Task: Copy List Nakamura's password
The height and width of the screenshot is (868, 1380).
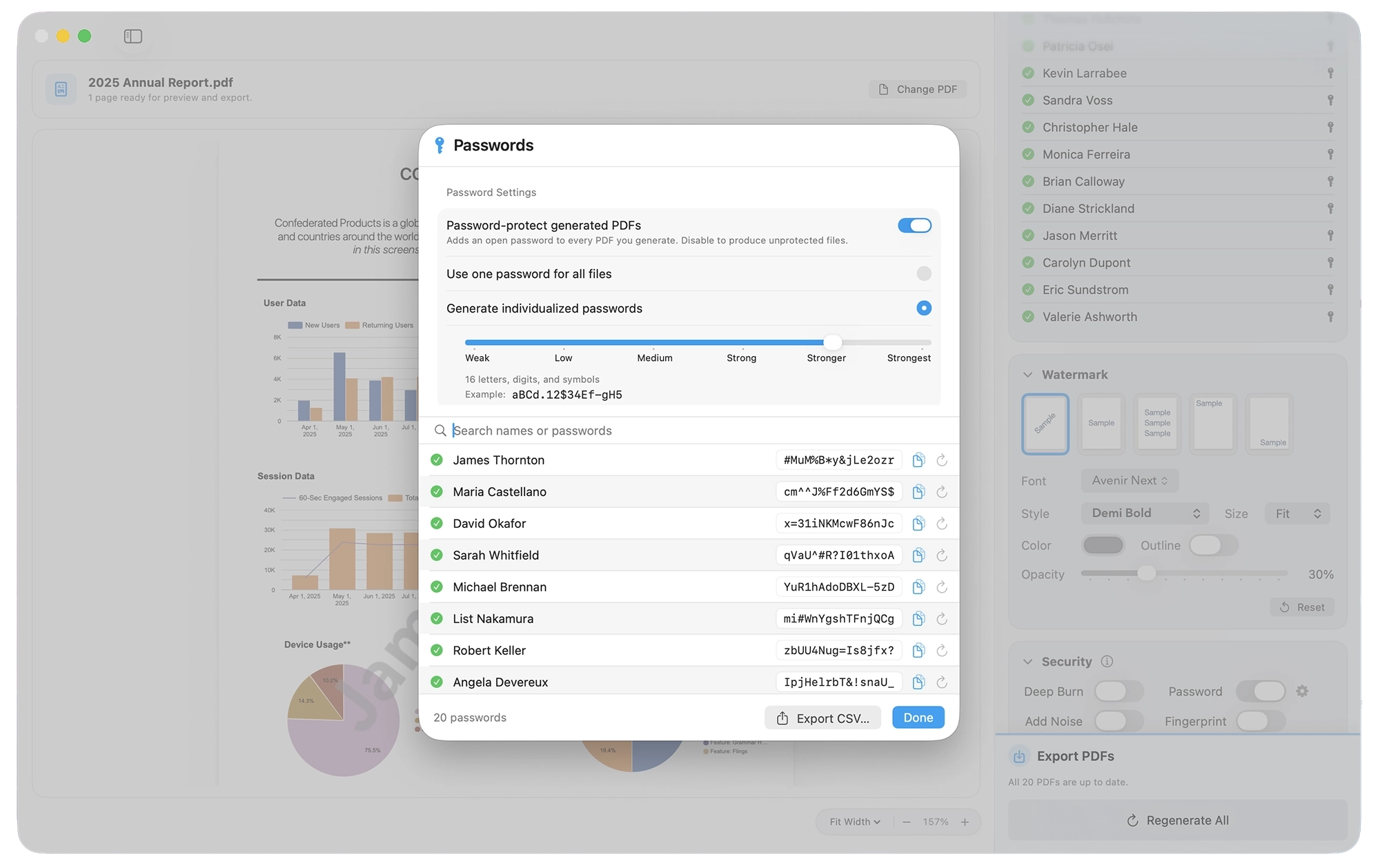Action: pyautogui.click(x=918, y=619)
